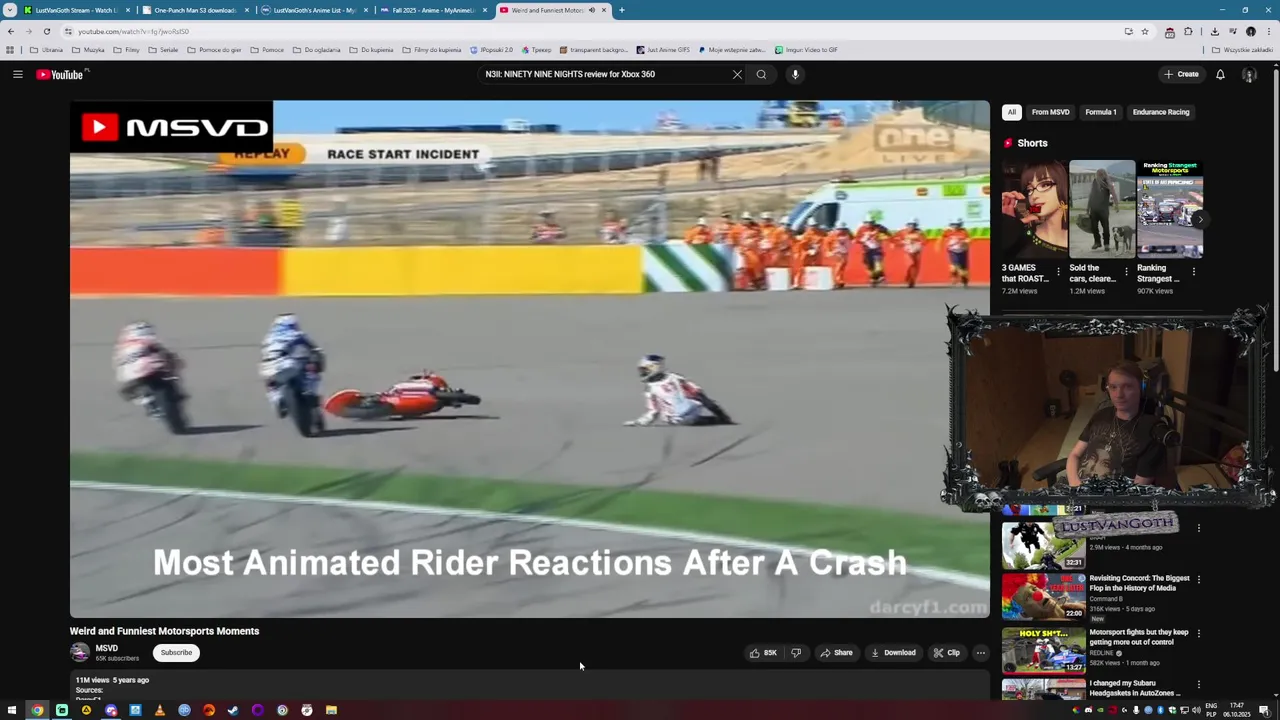Open the YouTube notifications bell
This screenshot has height=720, width=1280.
click(1220, 74)
